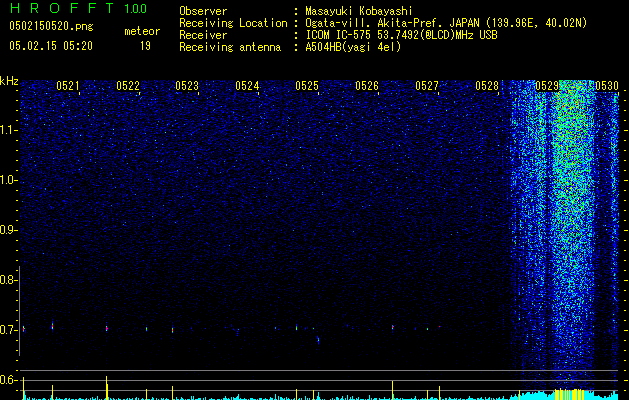The height and width of the screenshot is (400, 629).
Task: Select the file name 0502150520.png
Action: [51, 26]
